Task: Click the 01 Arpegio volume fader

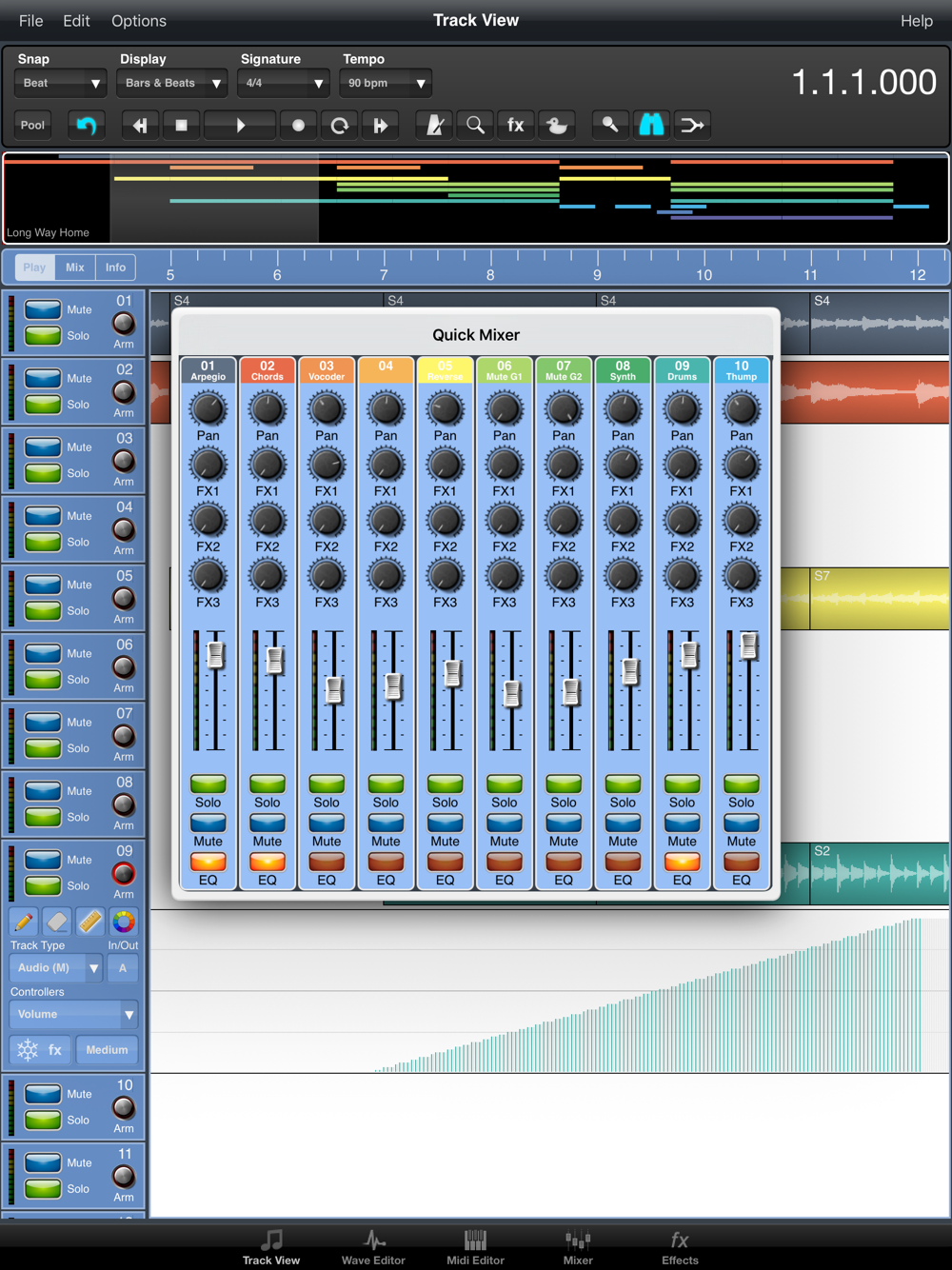Action: point(216,654)
